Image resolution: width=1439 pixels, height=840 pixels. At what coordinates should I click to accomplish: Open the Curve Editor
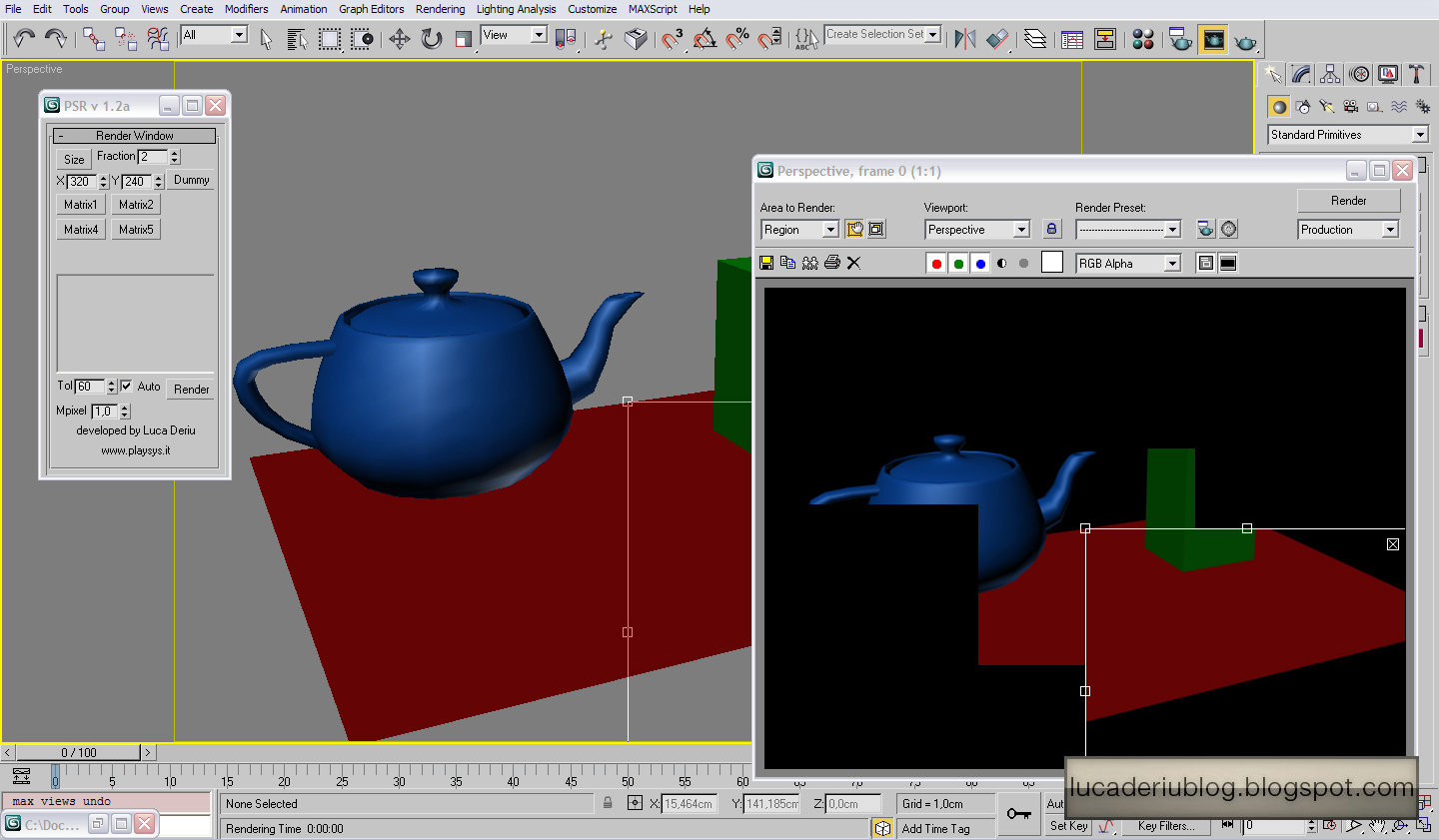(x=1072, y=40)
